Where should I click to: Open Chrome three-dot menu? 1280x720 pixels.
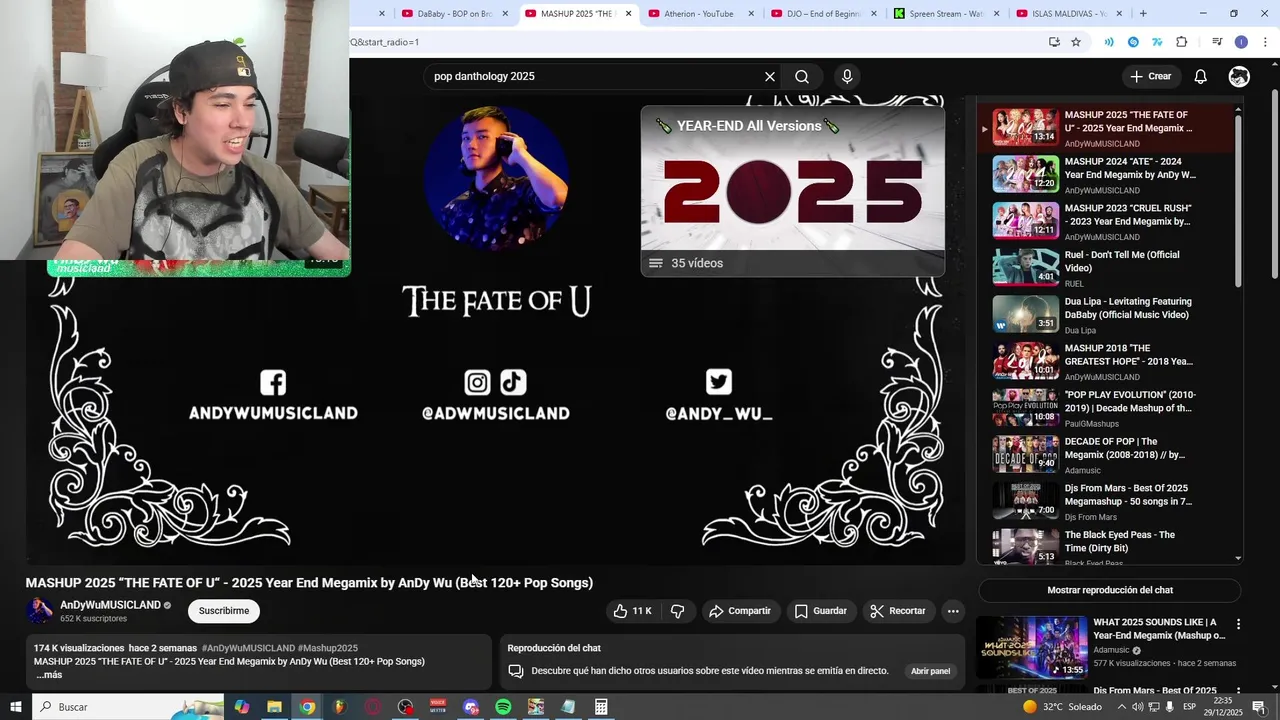pyautogui.click(x=1265, y=42)
